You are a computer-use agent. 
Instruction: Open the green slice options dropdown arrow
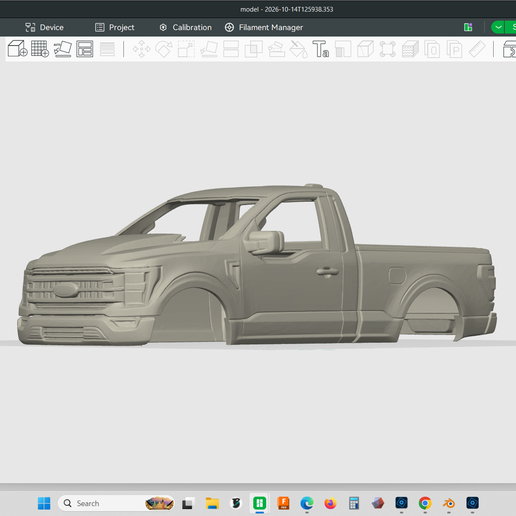click(498, 27)
